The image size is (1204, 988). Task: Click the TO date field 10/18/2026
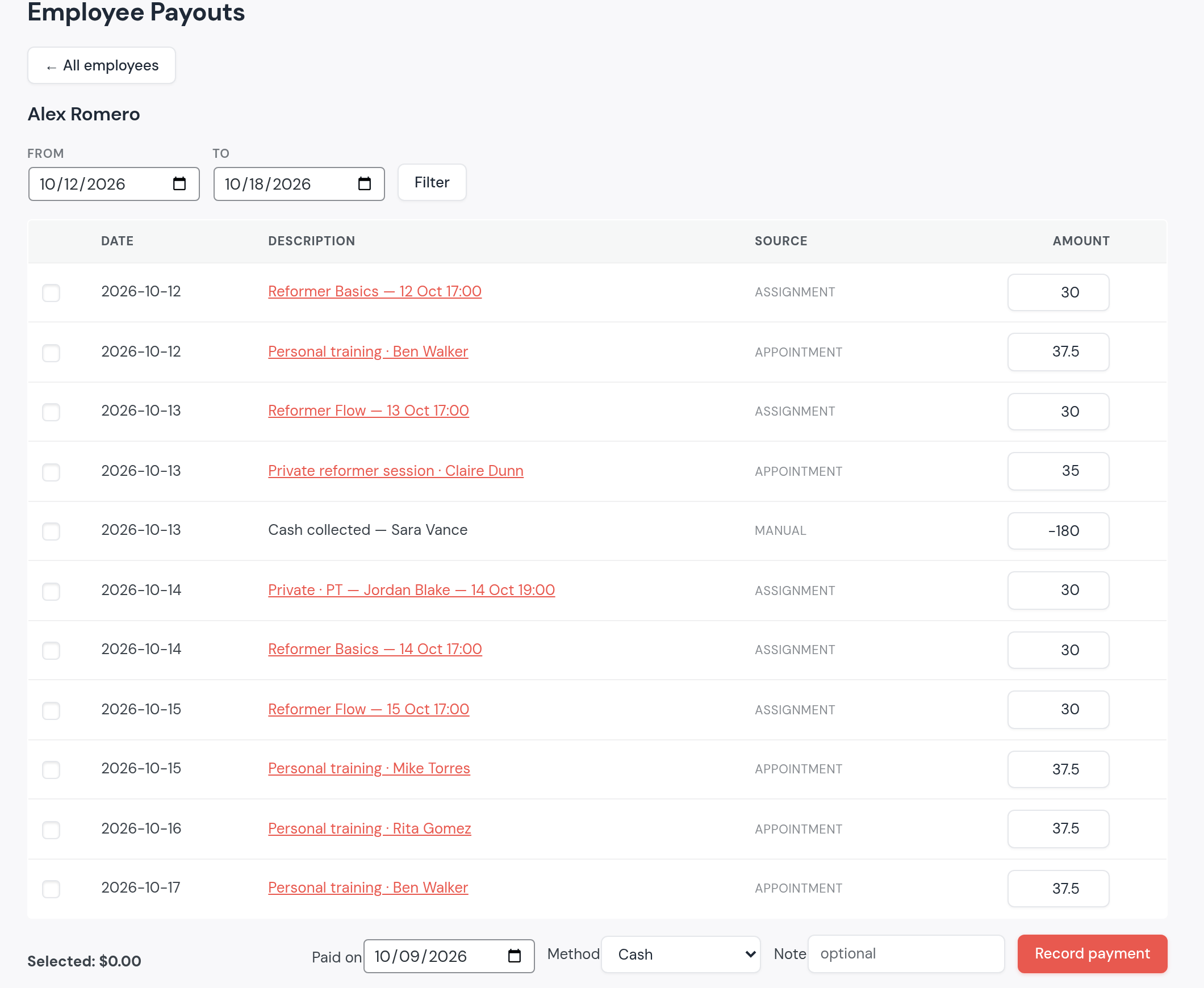tap(299, 184)
